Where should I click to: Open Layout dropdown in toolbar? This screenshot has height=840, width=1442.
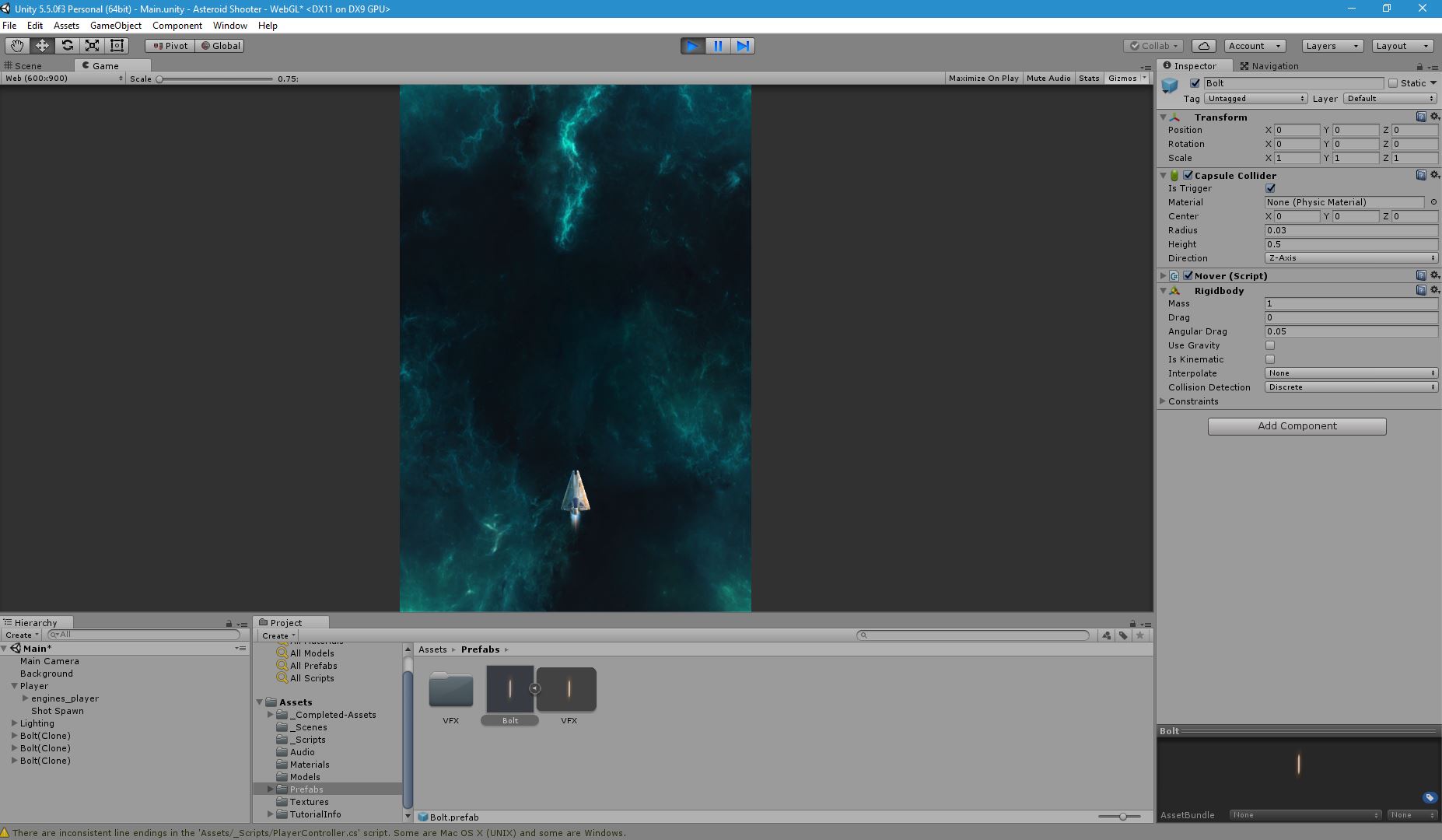tap(1402, 46)
